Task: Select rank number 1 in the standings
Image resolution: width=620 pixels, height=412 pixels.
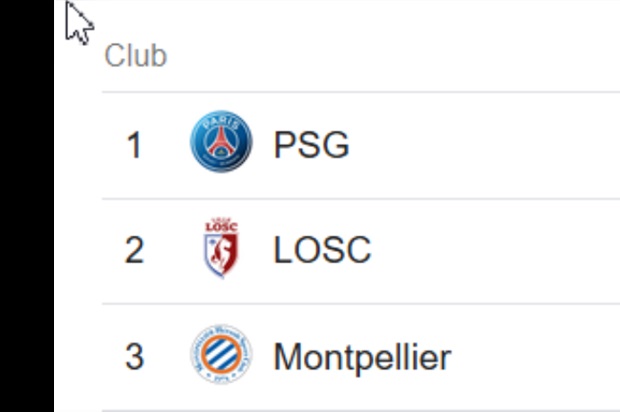Action: (134, 145)
